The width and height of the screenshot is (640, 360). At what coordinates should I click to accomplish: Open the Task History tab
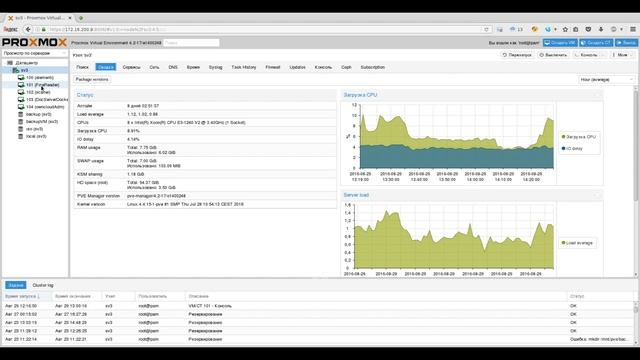point(244,67)
